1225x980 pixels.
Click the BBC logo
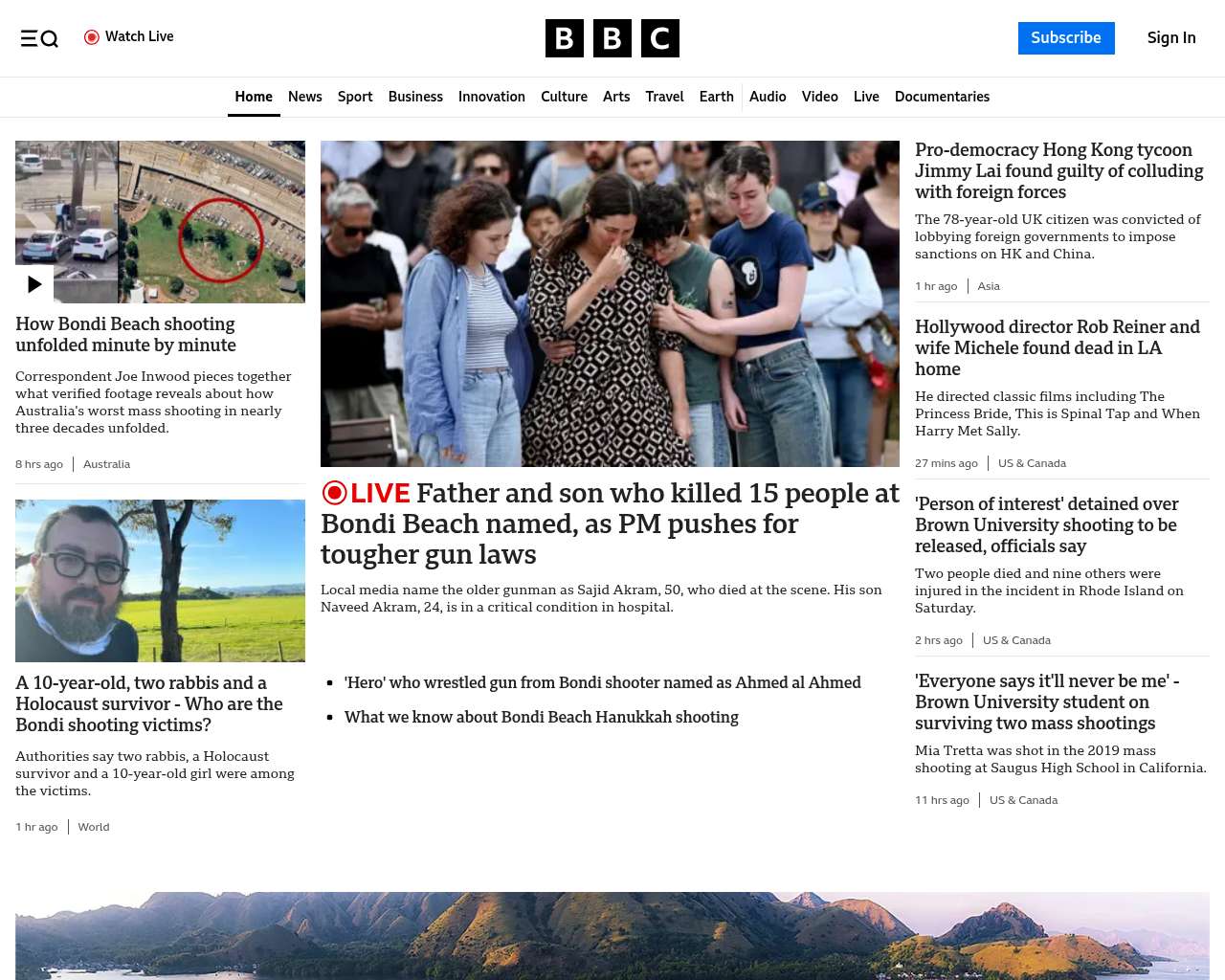pyautogui.click(x=612, y=38)
